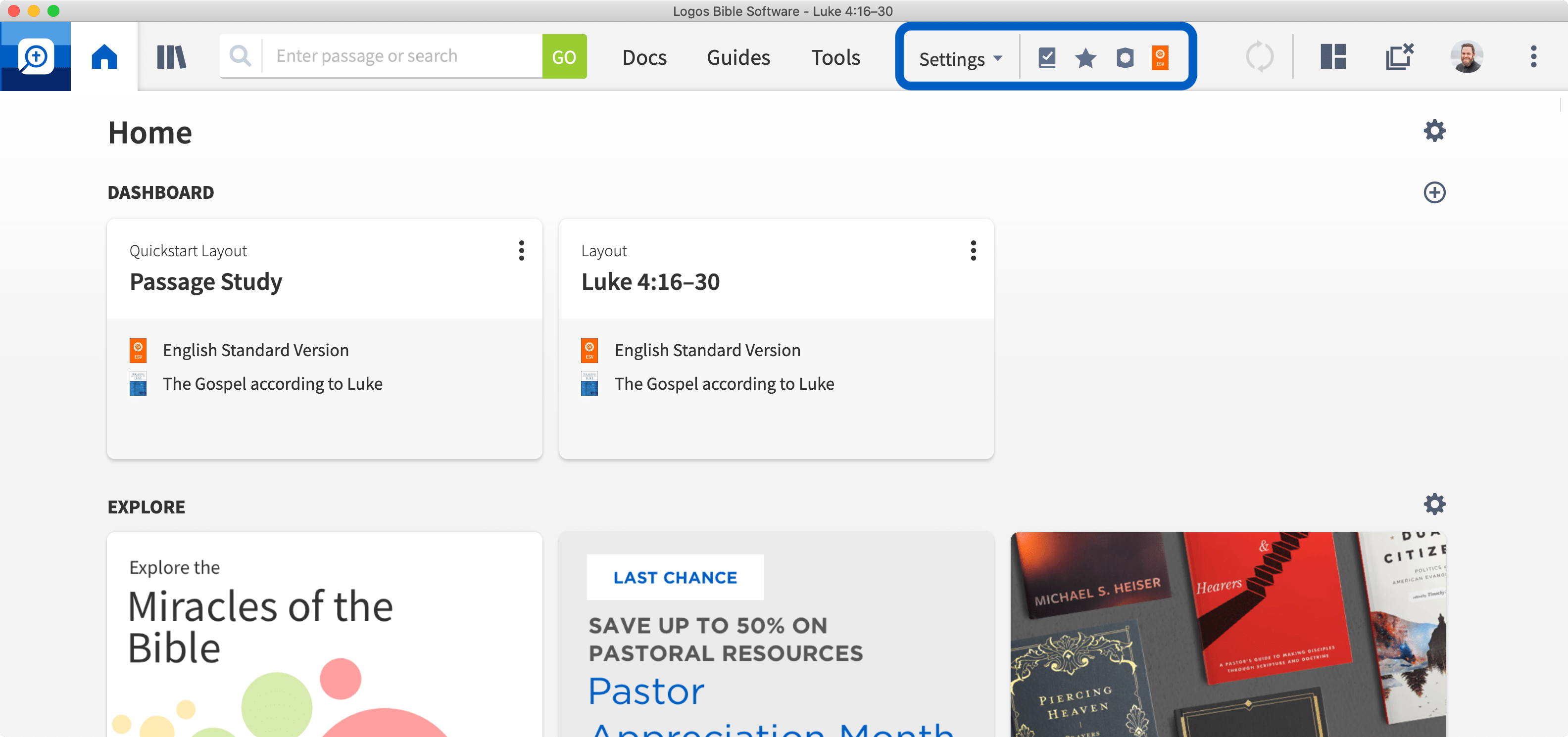Click the hexagon shortcut icon

click(1125, 58)
